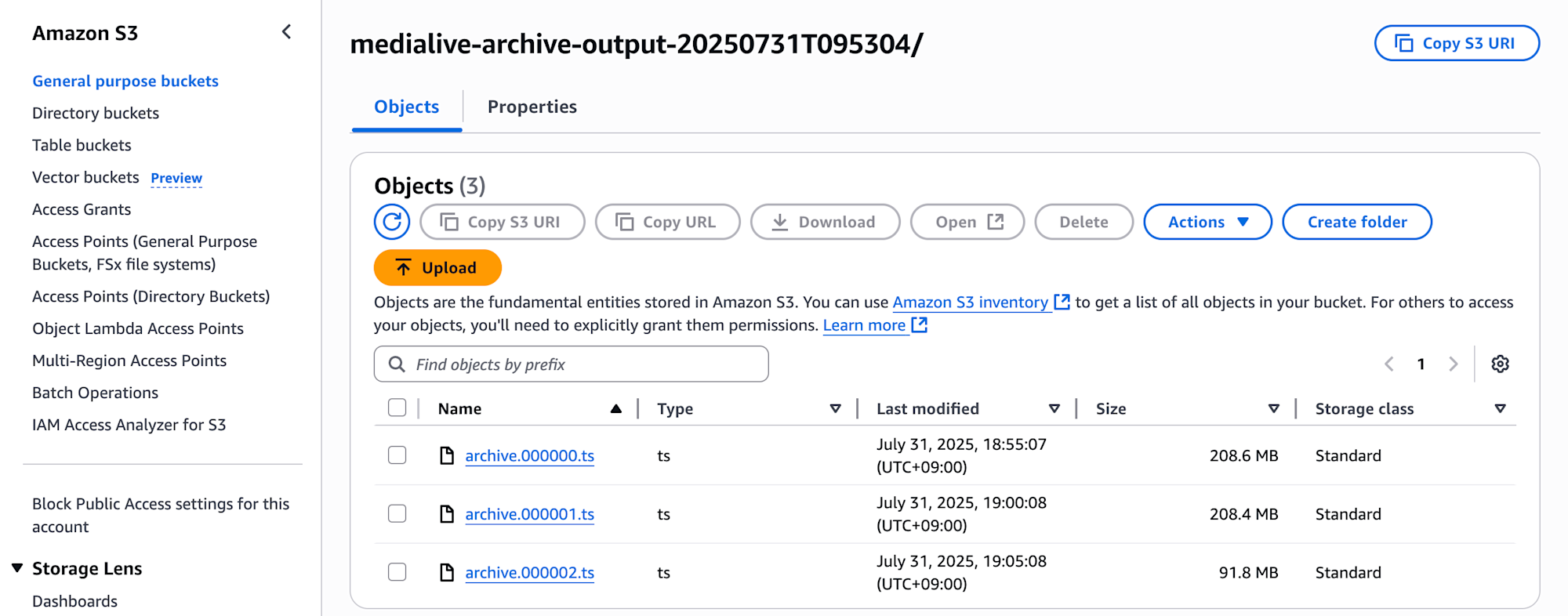Click the Open button
The image size is (1568, 616).
[x=967, y=222]
